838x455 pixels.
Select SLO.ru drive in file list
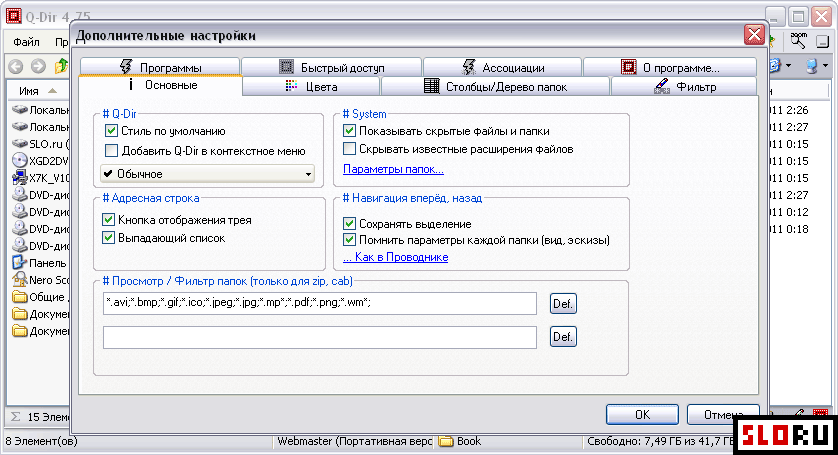[40, 144]
